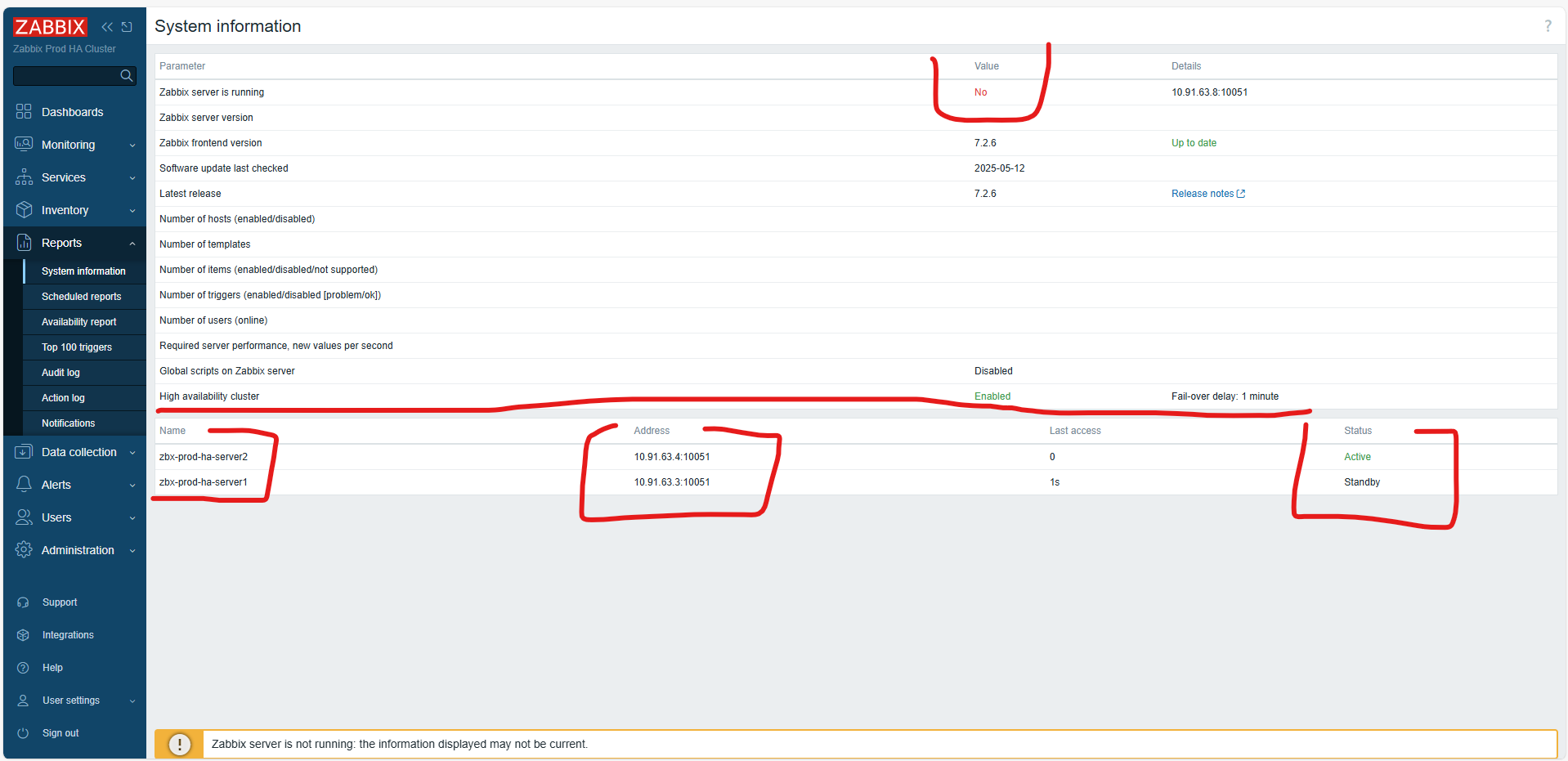
Task: Expand the Inventory menu chevron
Action: pyautogui.click(x=132, y=211)
